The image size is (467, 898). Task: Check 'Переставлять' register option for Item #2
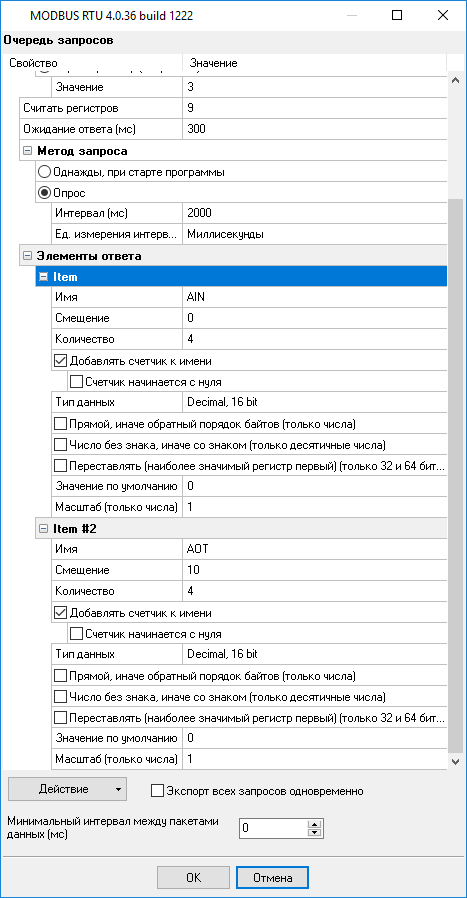(x=60, y=718)
